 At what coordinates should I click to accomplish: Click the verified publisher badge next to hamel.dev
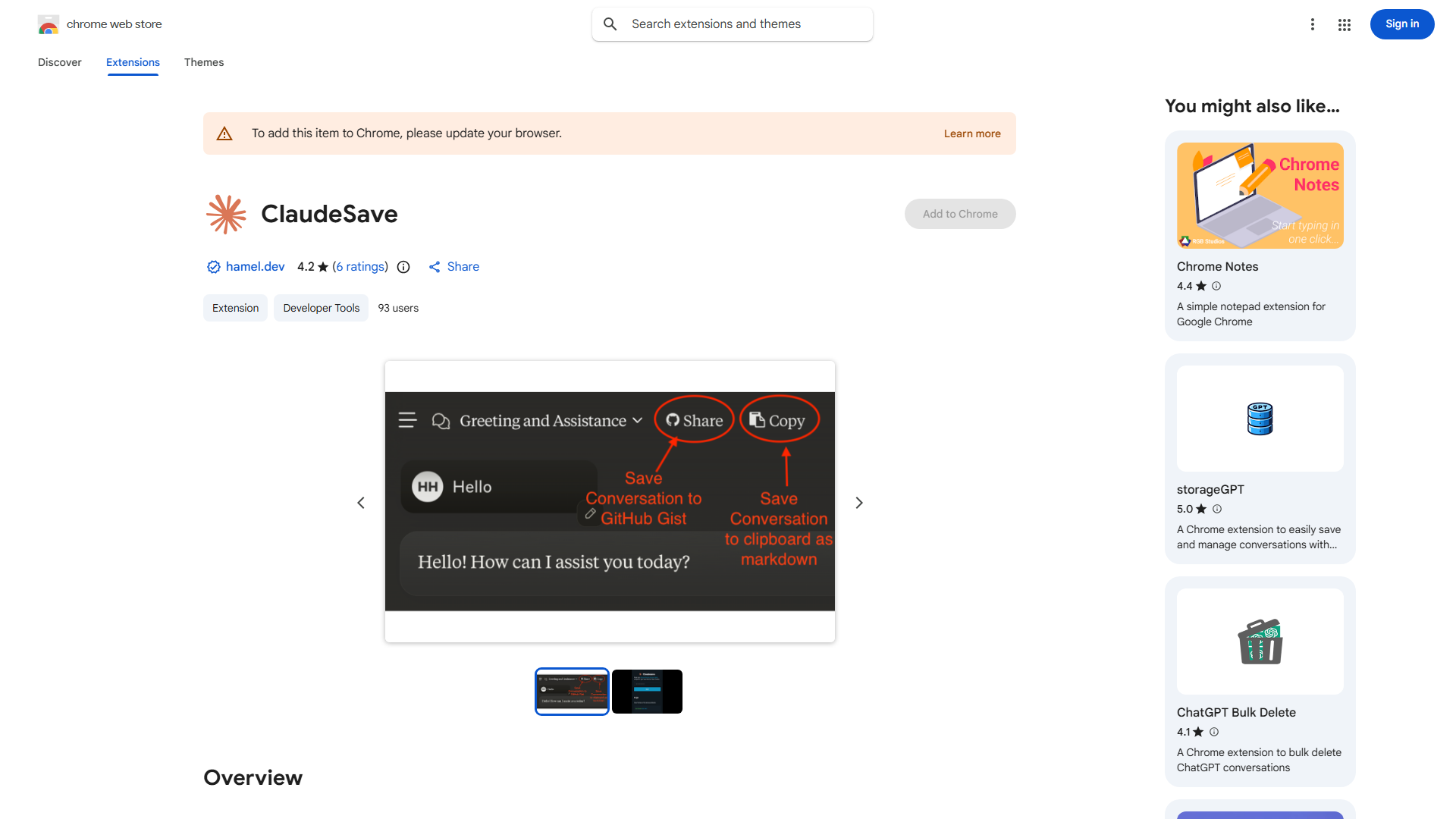(213, 266)
